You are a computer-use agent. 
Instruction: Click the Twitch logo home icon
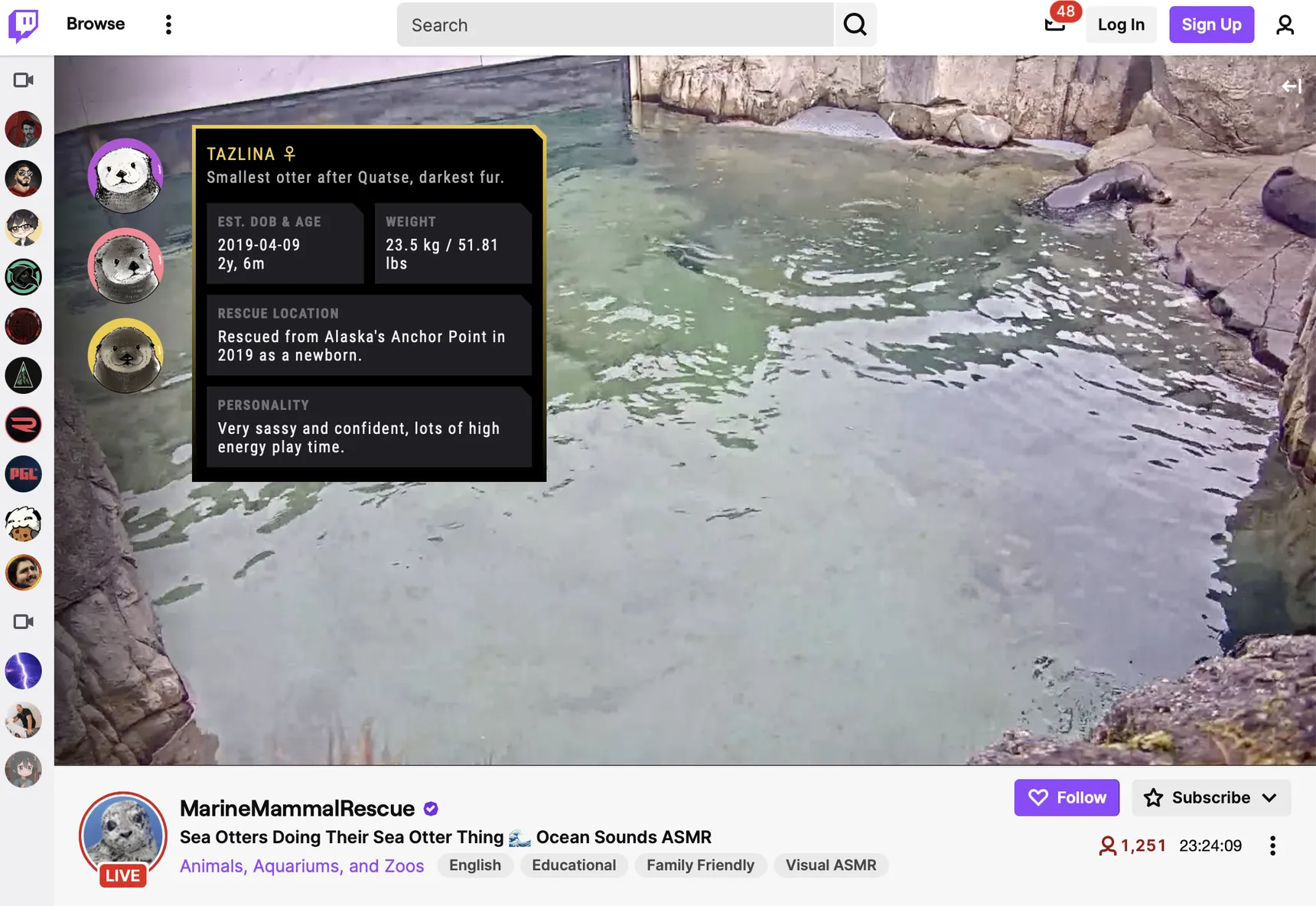(24, 25)
